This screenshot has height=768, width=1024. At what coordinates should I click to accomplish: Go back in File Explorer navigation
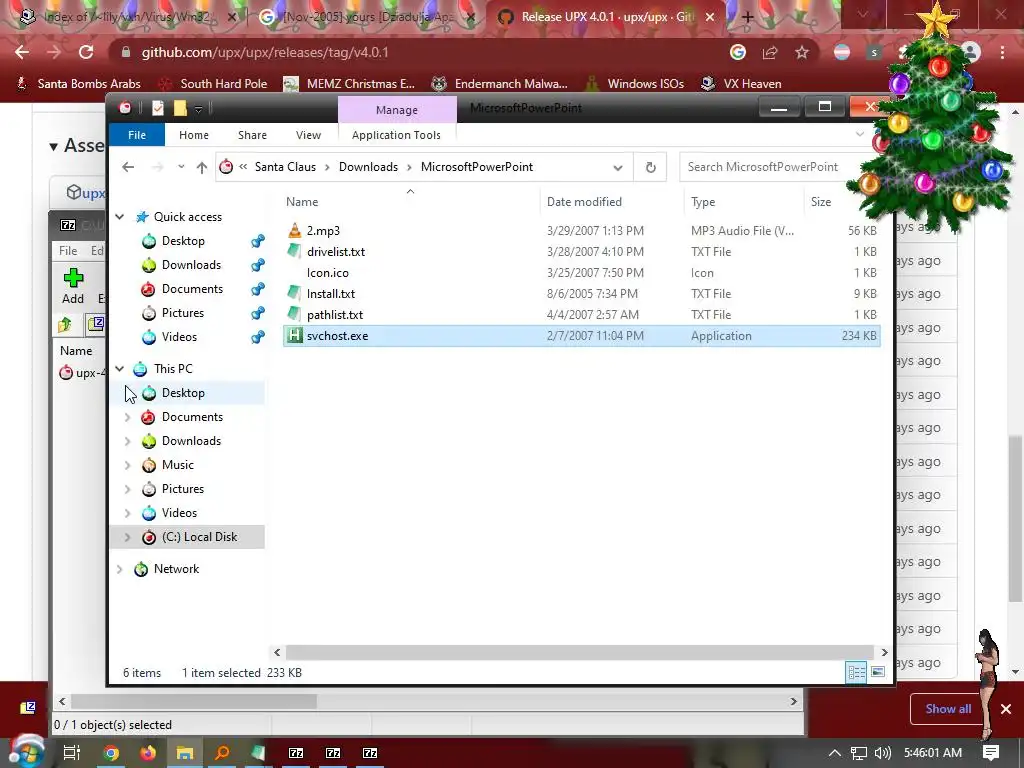[x=128, y=167]
